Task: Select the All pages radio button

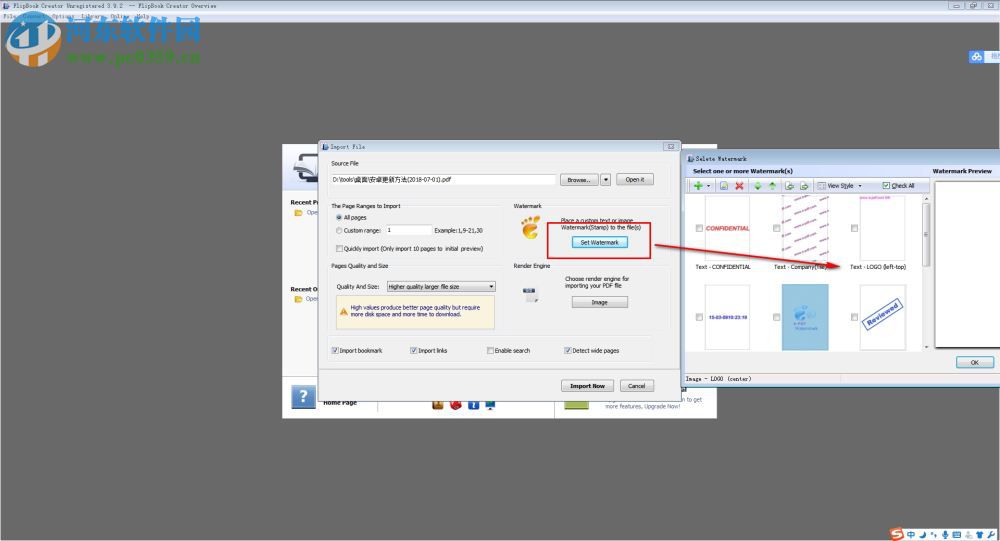Action: click(339, 218)
